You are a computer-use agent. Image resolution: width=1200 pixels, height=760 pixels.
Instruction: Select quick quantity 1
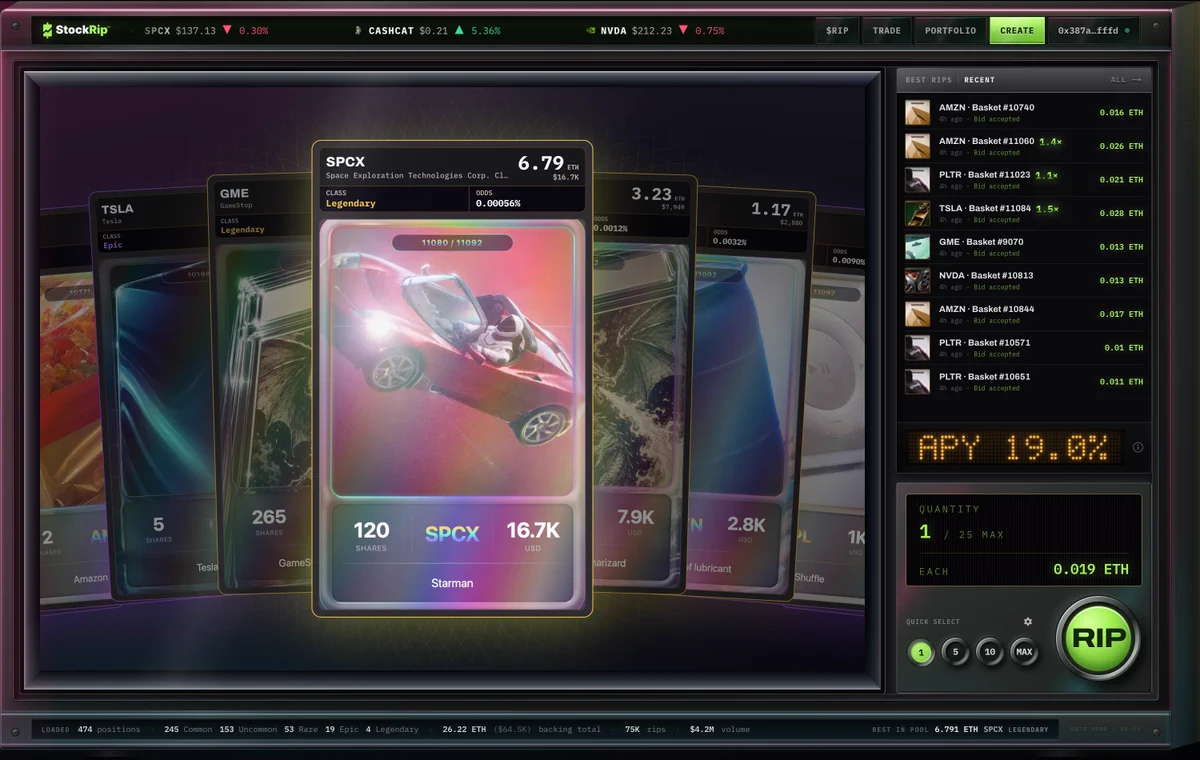point(921,653)
